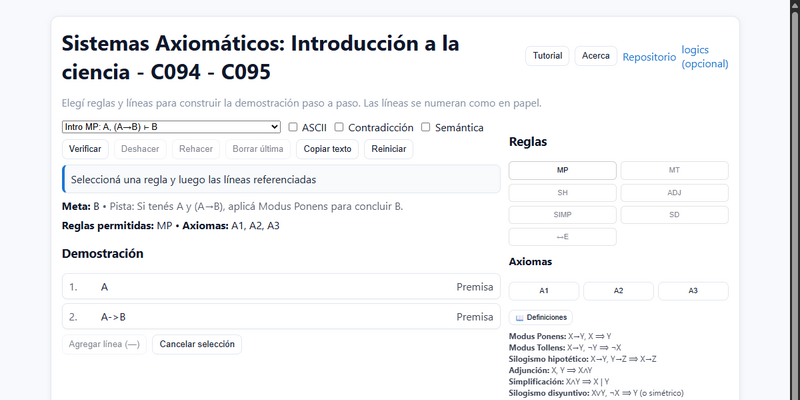Viewport: 800px width, 400px height.
Task: Open the logics (opcional) link
Action: pyautogui.click(x=704, y=57)
